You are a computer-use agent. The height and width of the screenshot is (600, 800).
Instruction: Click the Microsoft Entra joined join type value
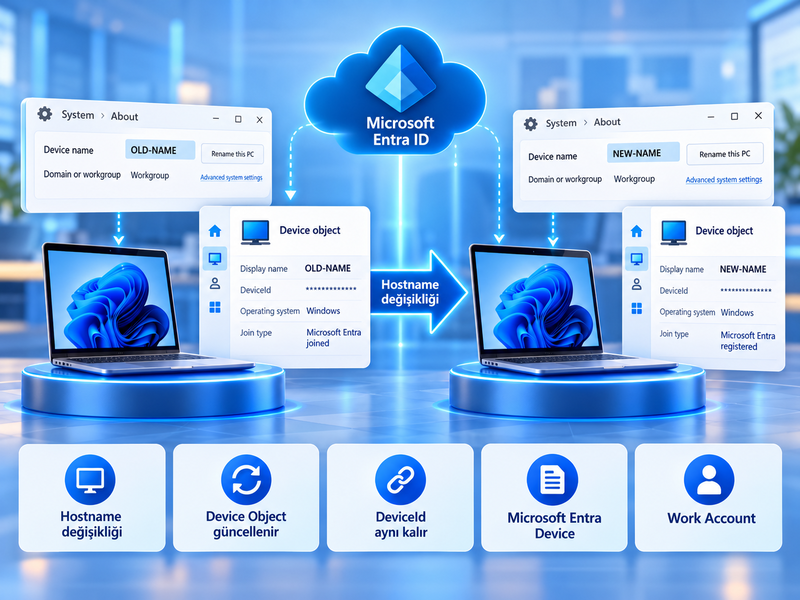[334, 338]
